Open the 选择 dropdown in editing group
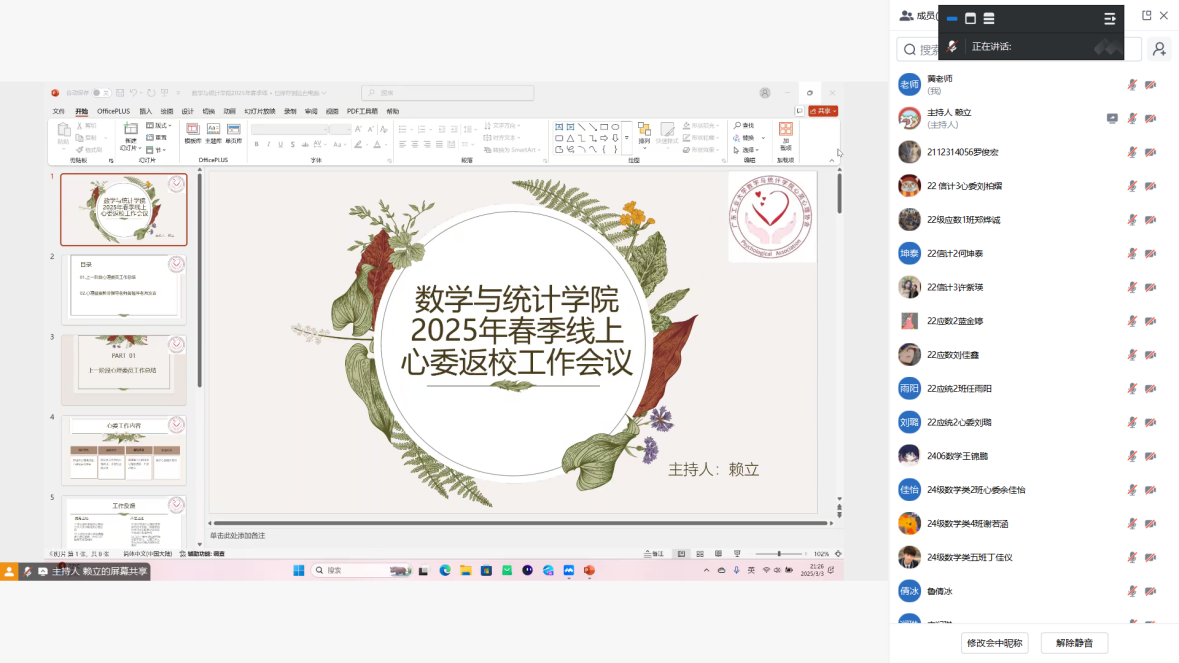Screen dimensions: 1179x663 click(x=751, y=150)
